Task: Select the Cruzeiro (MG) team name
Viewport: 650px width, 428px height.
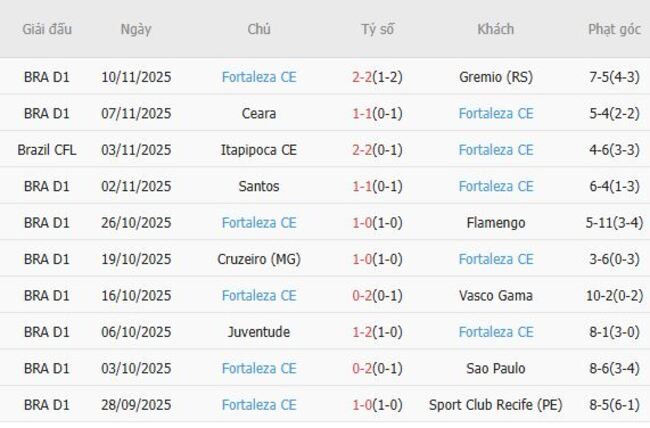Action: tap(259, 259)
